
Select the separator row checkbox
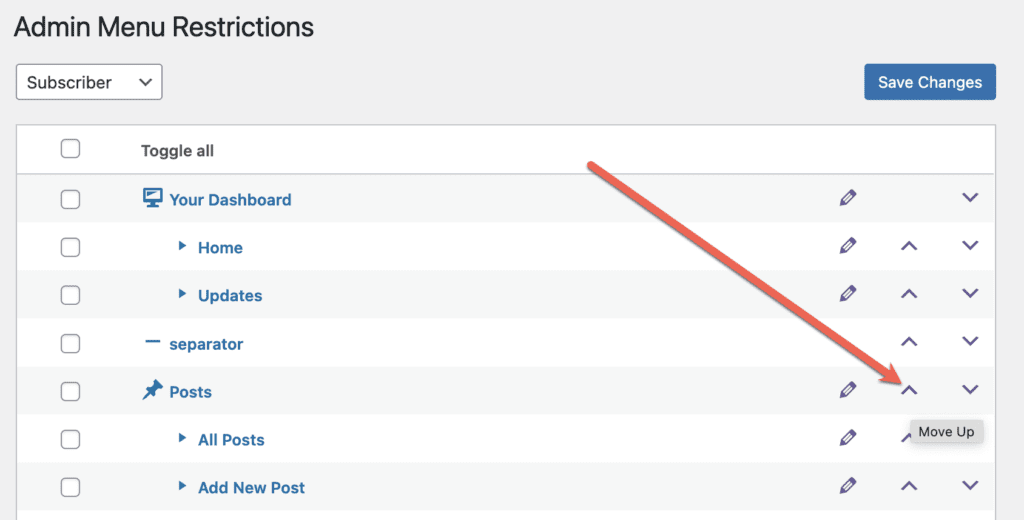(x=70, y=344)
